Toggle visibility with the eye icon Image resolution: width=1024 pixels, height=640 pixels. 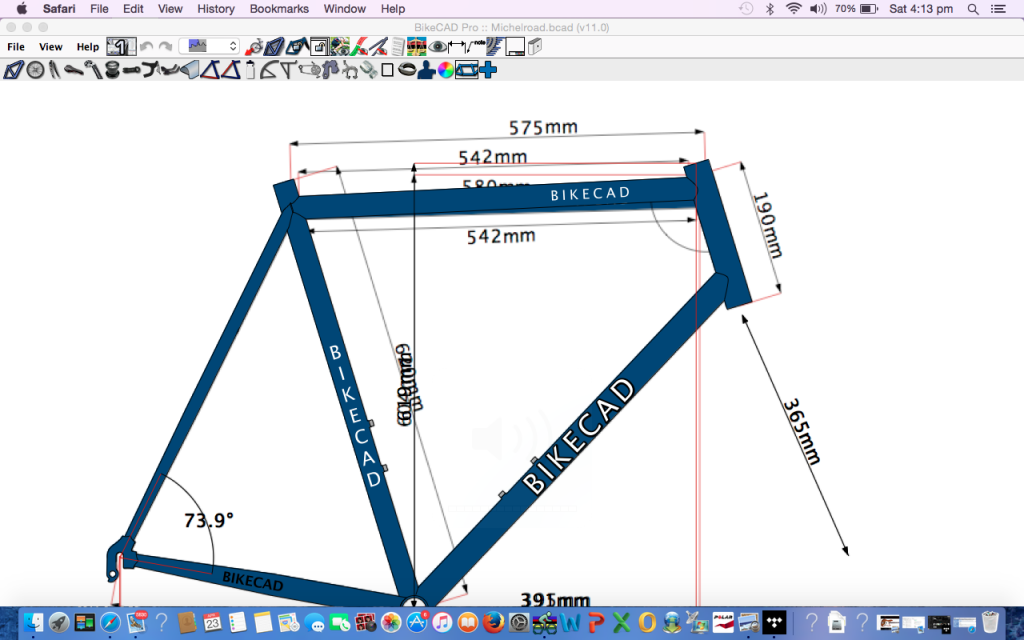(438, 46)
